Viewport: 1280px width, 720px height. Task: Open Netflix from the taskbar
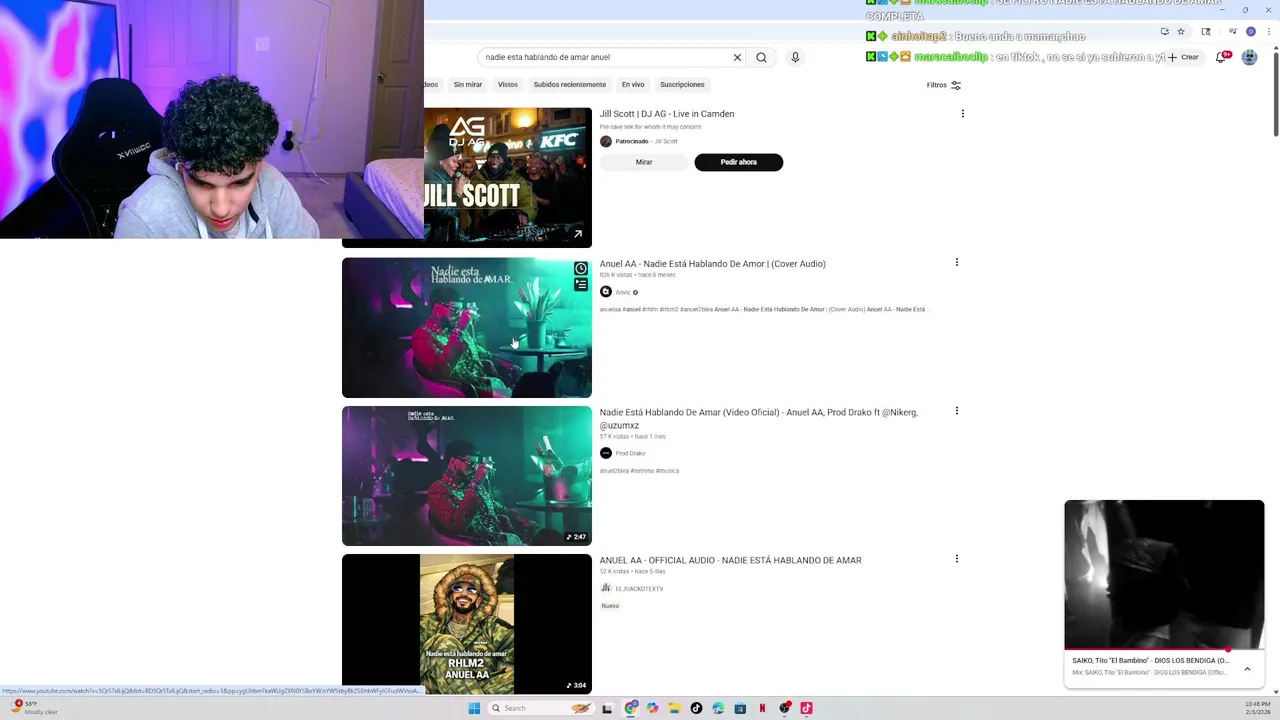(762, 708)
